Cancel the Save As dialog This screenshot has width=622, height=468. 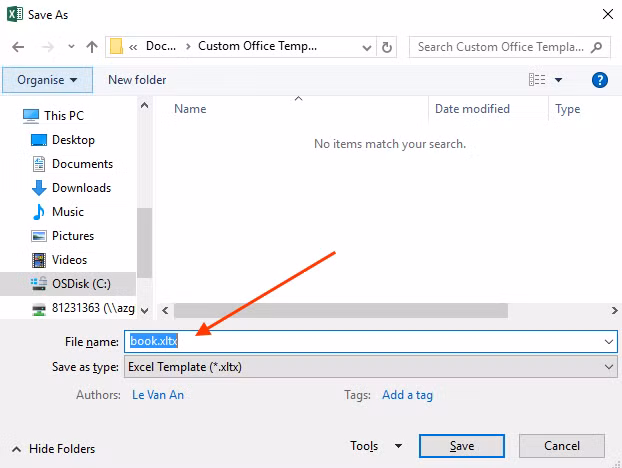tap(561, 446)
